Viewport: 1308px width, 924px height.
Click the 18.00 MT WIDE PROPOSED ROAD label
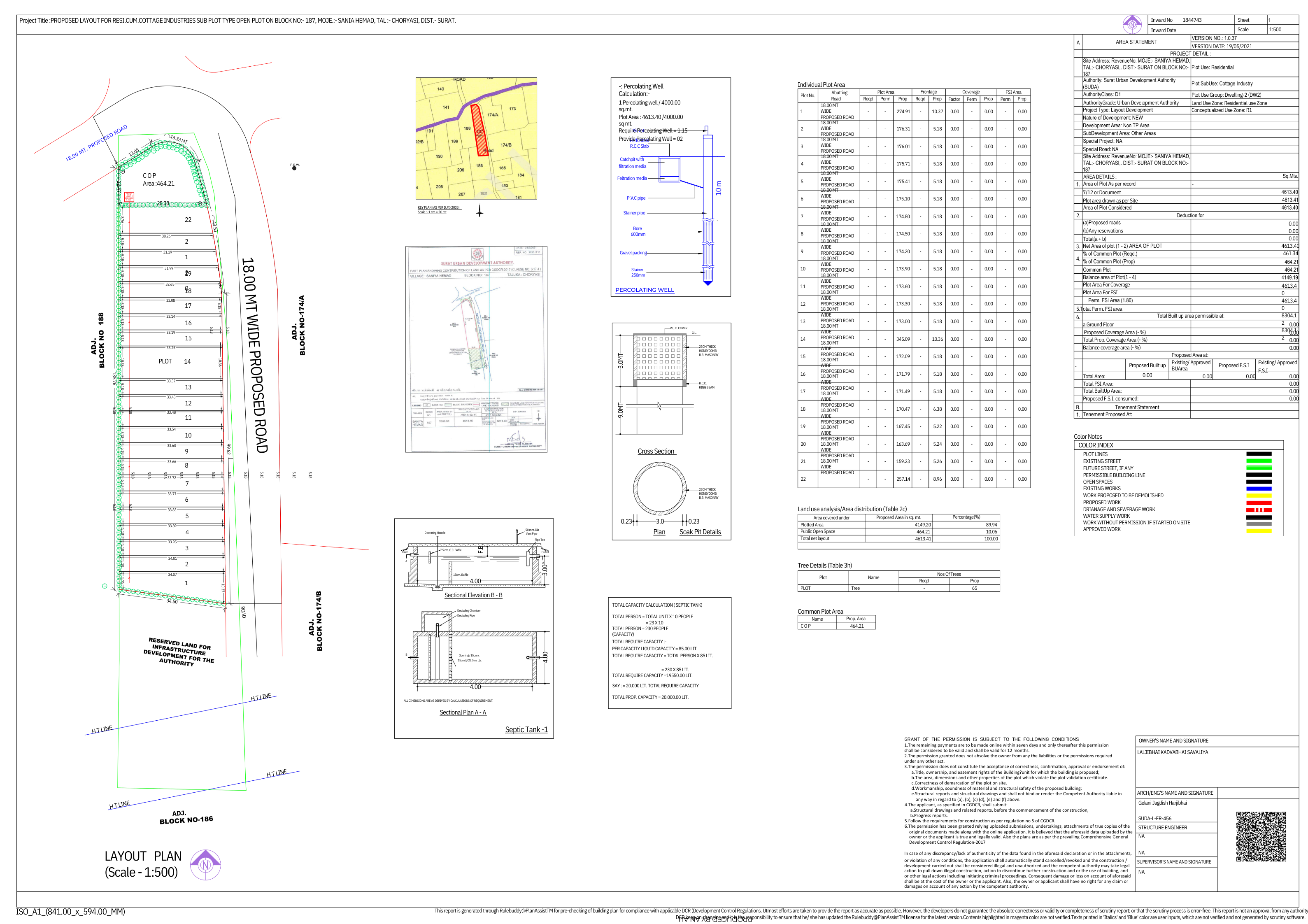click(254, 356)
